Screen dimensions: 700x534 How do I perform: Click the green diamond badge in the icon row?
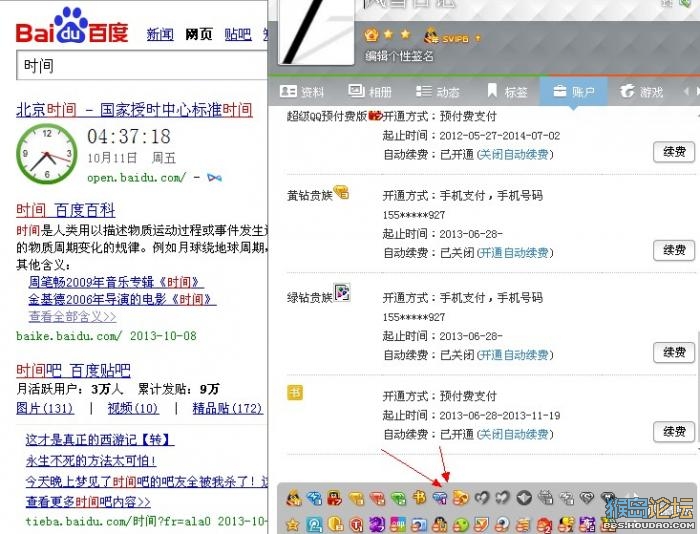pos(398,498)
